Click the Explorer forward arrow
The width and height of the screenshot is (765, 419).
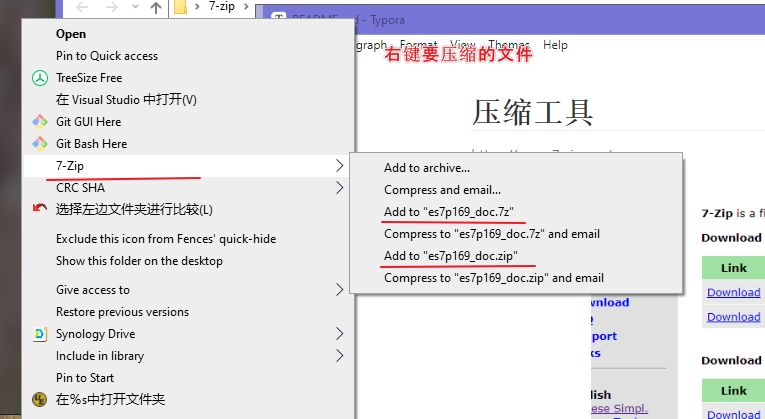(x=112, y=7)
